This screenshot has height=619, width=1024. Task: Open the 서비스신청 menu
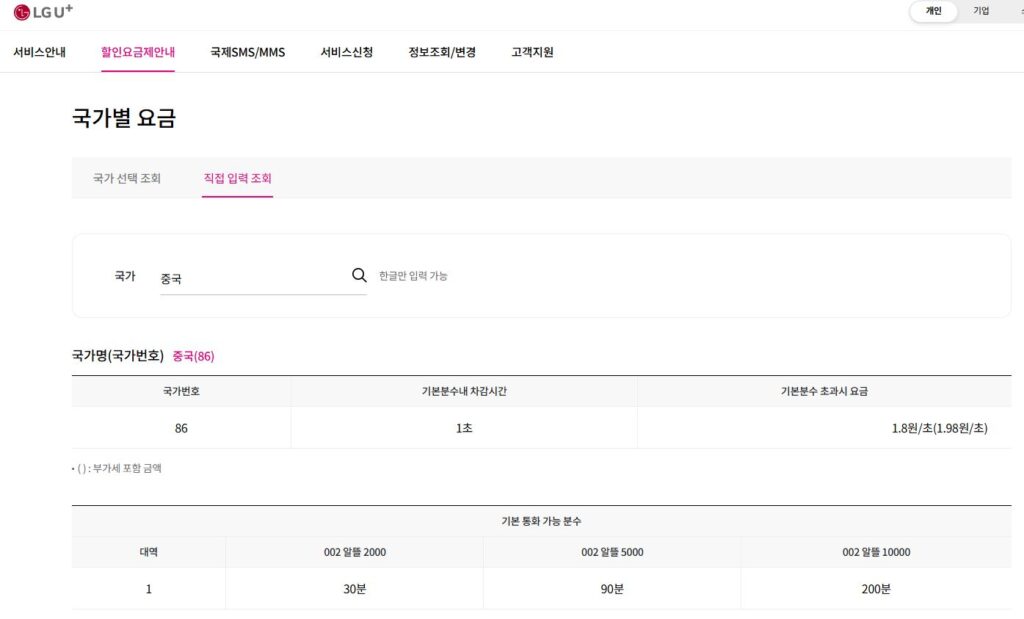click(x=346, y=51)
